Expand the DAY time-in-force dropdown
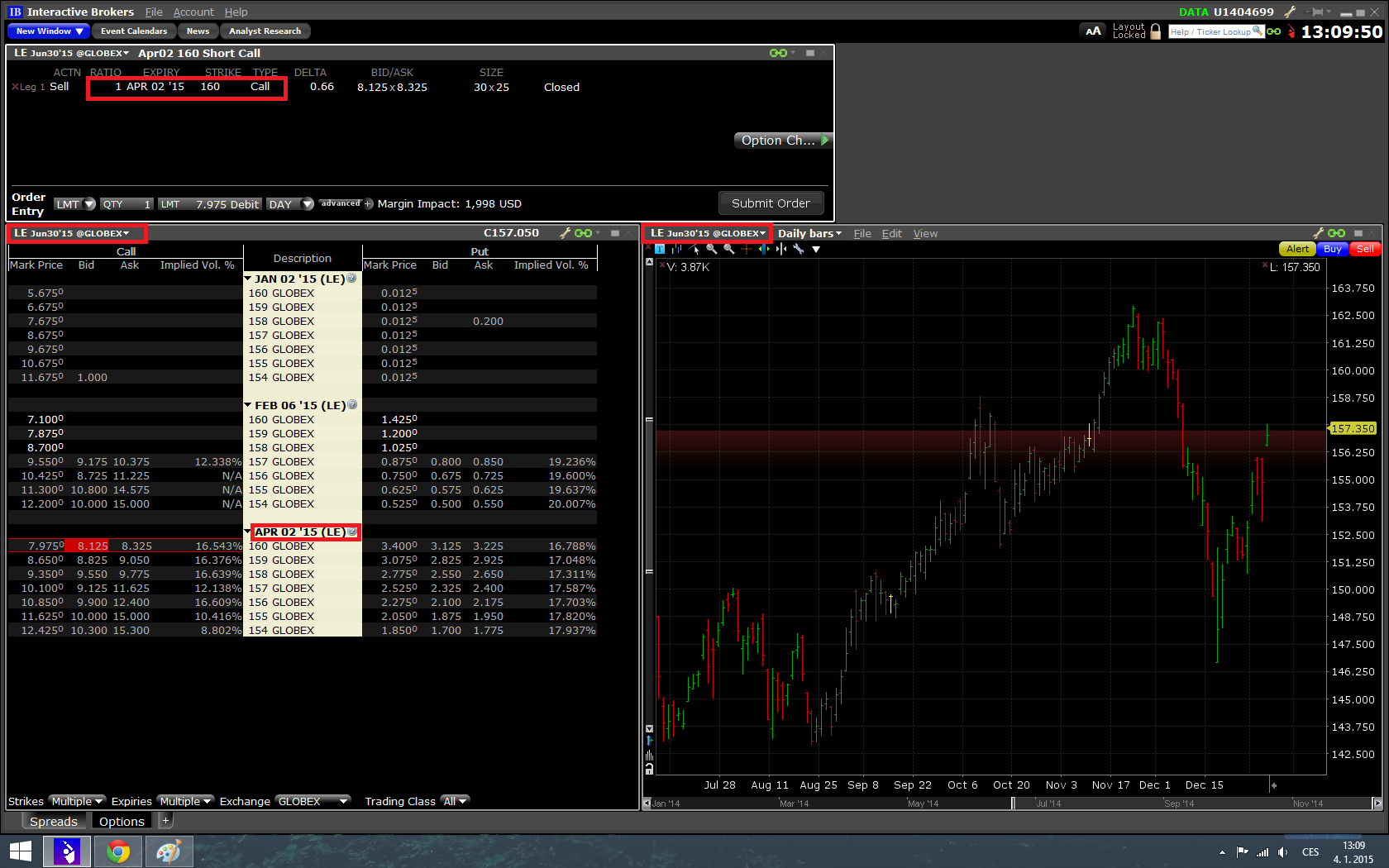 [x=308, y=204]
